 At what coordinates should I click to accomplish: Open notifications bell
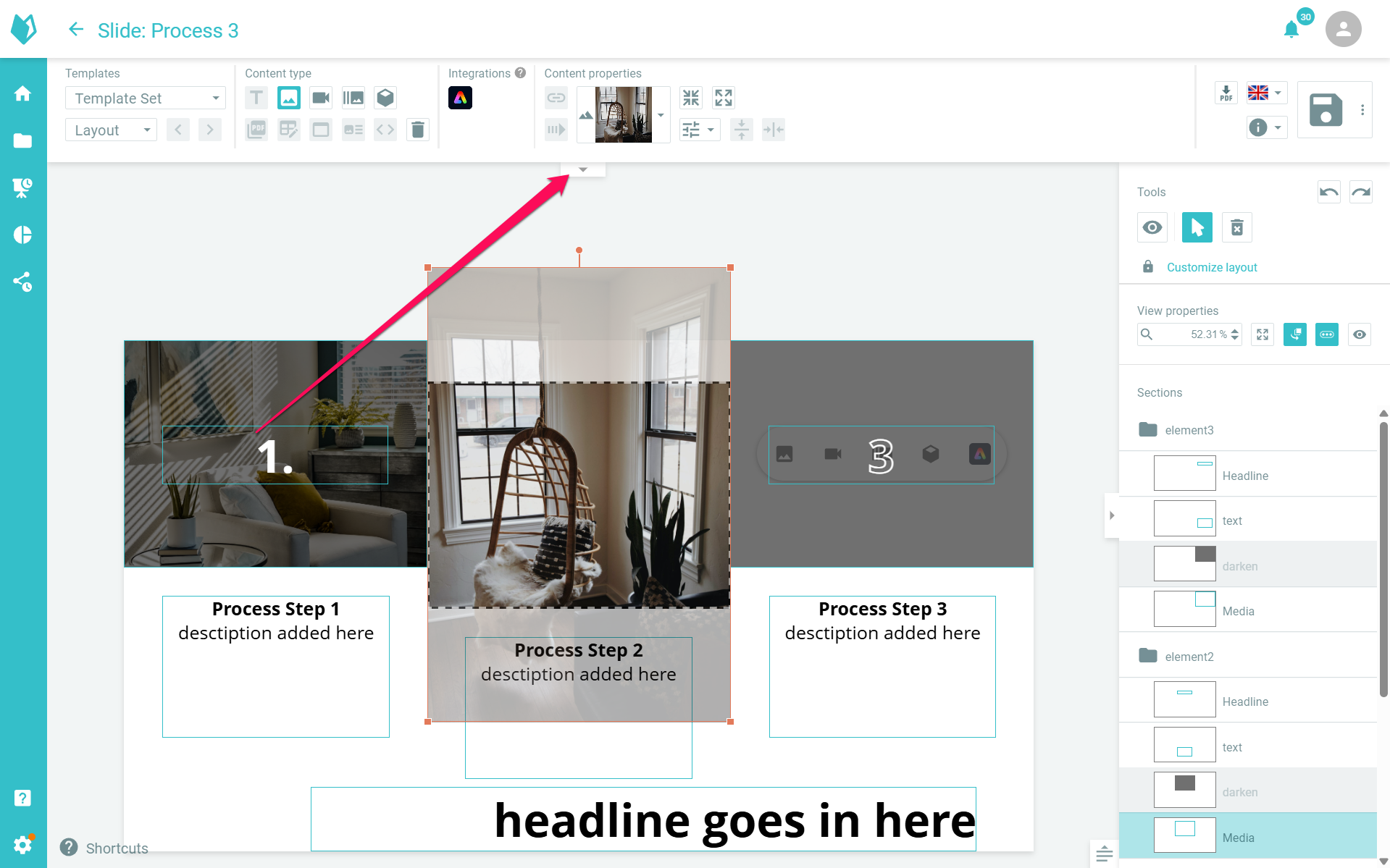coord(1291,30)
